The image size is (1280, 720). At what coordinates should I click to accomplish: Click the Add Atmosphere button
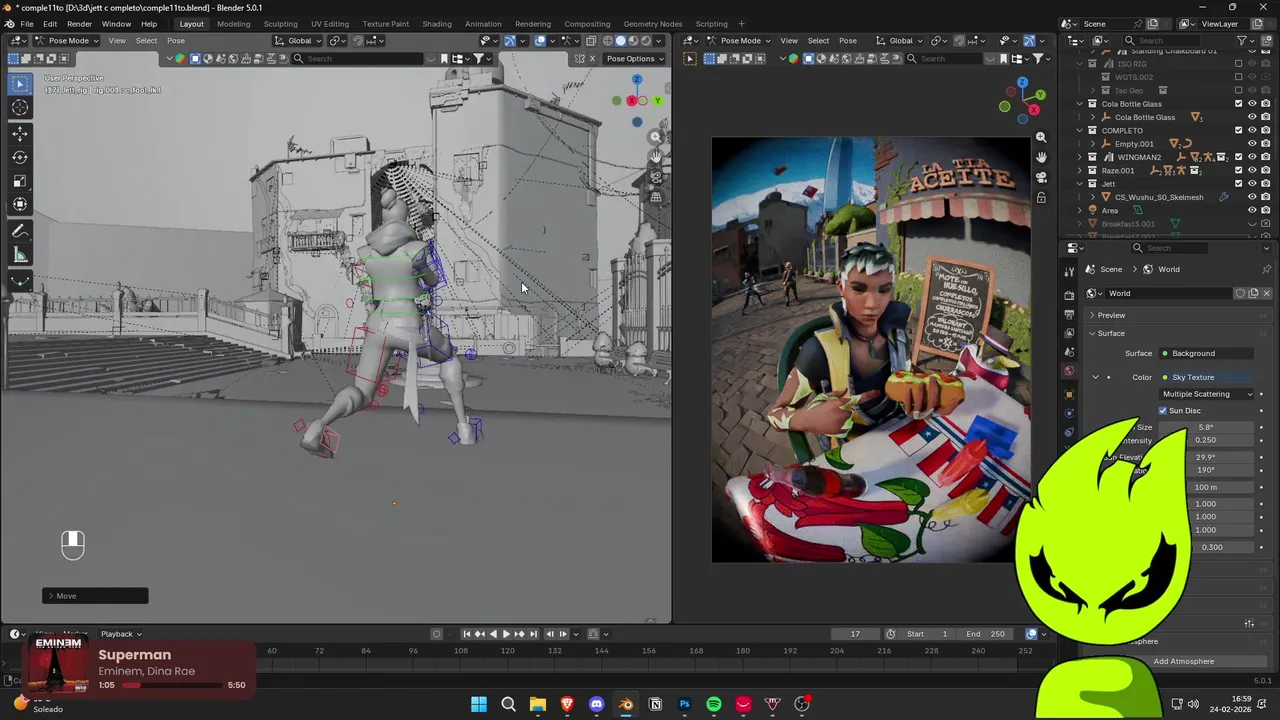[1183, 661]
